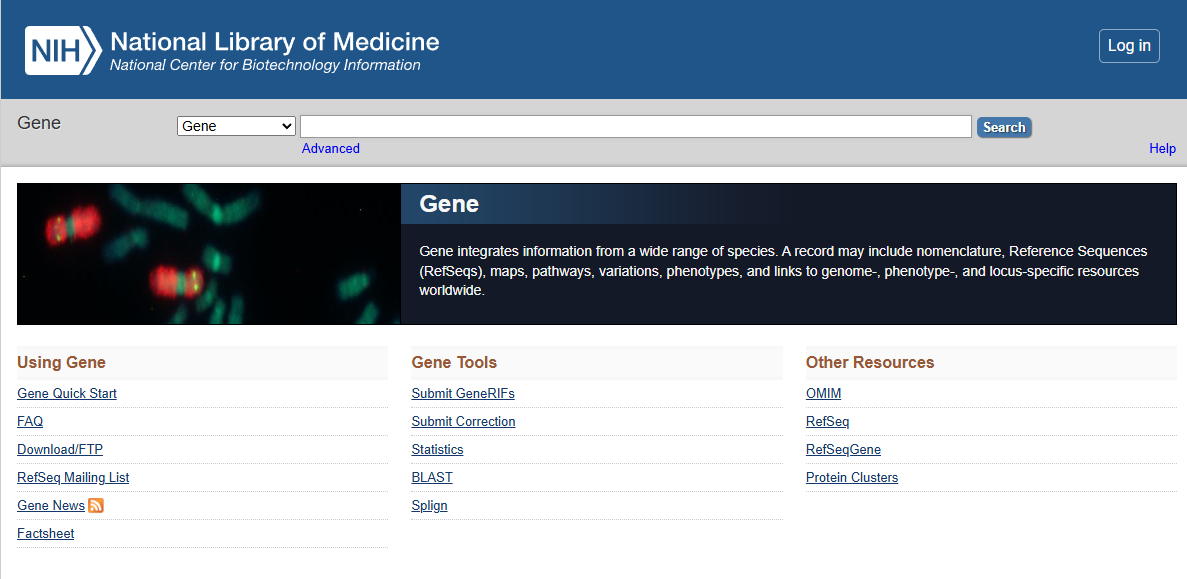
Task: View the Statistics link
Action: click(x=438, y=450)
